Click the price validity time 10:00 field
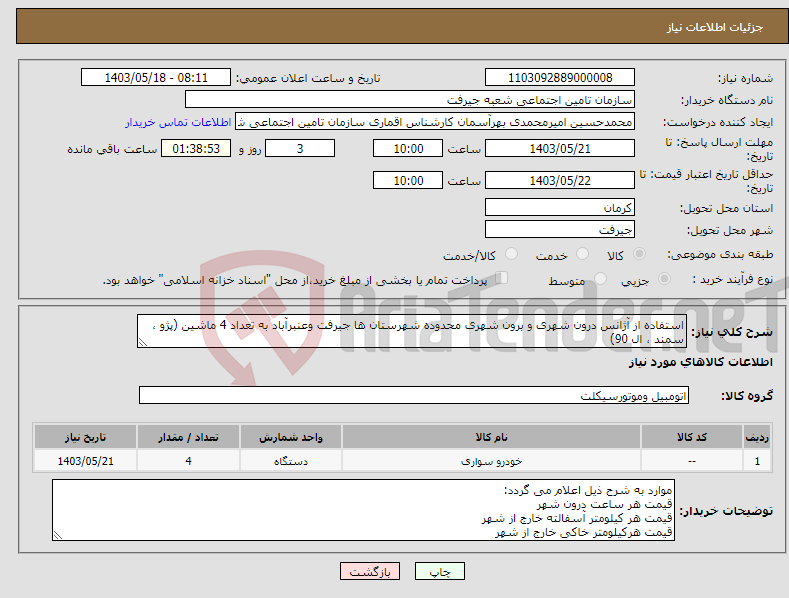This screenshot has height=598, width=789. tap(408, 180)
